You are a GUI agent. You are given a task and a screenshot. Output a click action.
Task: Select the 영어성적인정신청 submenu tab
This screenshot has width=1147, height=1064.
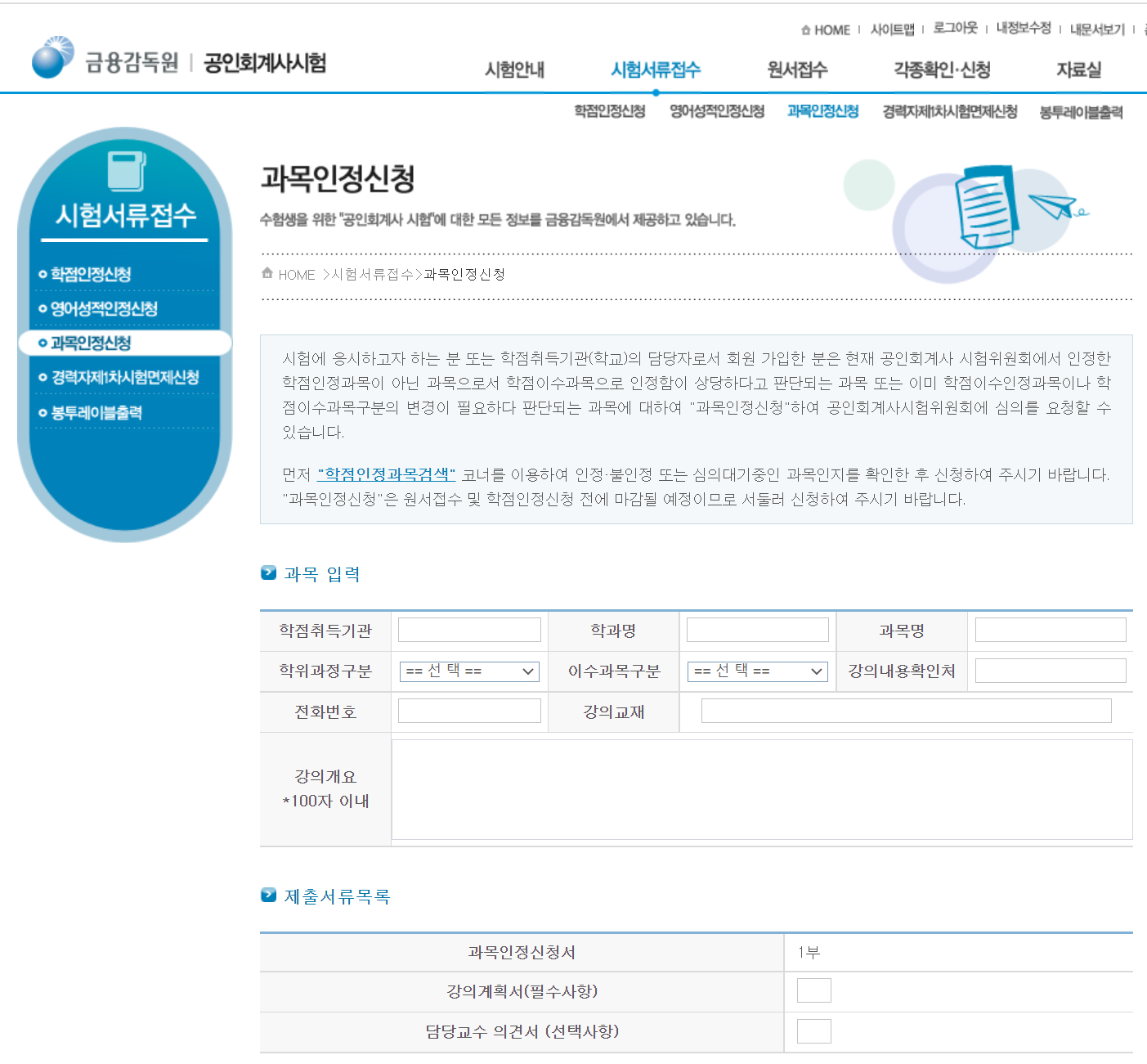[x=717, y=111]
